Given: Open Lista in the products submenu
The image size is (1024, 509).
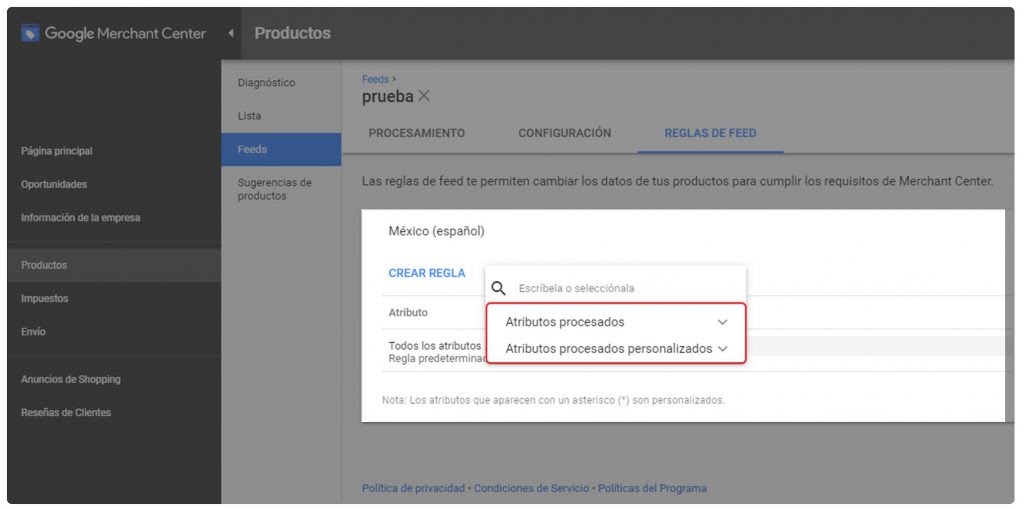Looking at the screenshot, I should tap(249, 116).
